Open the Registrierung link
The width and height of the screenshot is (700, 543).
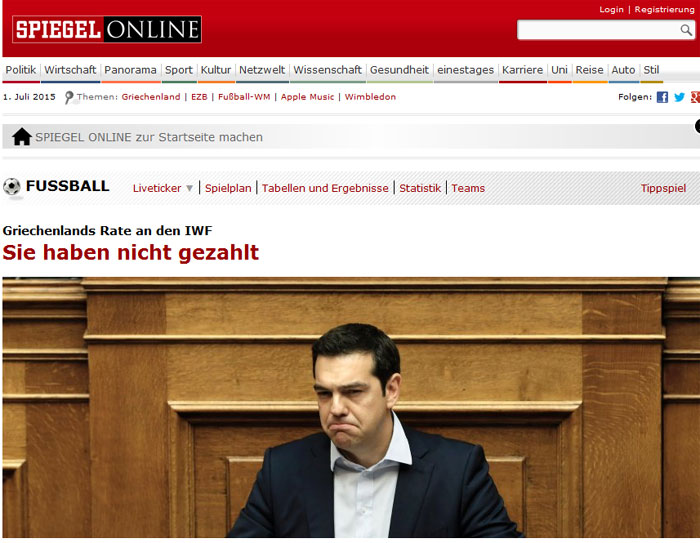tap(664, 9)
